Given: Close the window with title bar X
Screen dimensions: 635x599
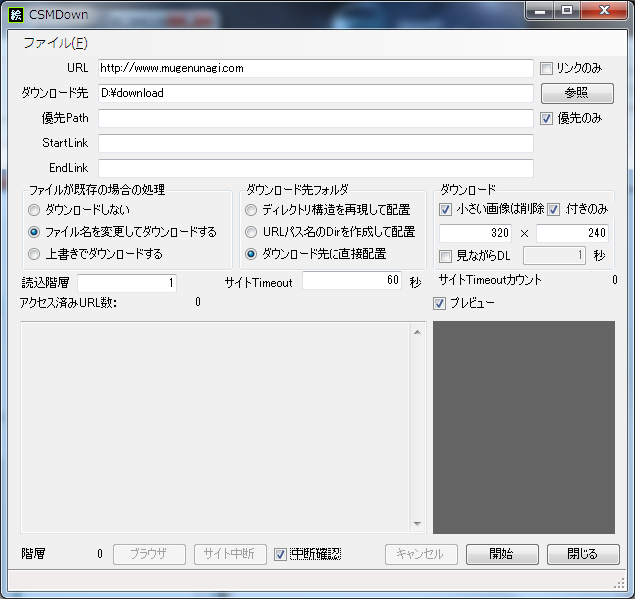Looking at the screenshot, I should 604,11.
